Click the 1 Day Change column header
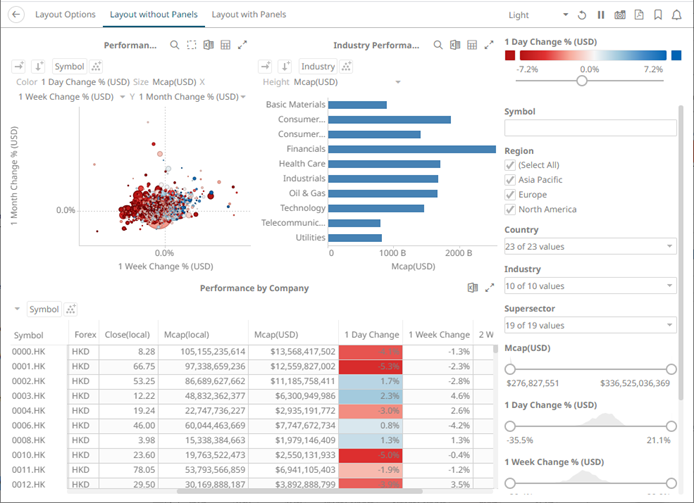Screen dimensions: 694x503 click(x=370, y=335)
